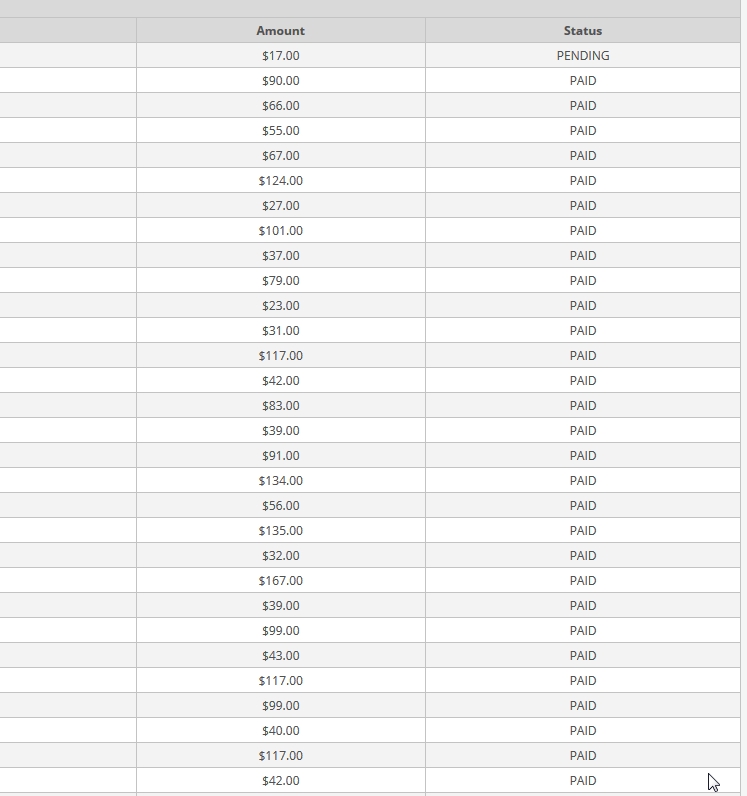Select PAID status beside the $27.00 amount
747x796 pixels.
click(582, 206)
